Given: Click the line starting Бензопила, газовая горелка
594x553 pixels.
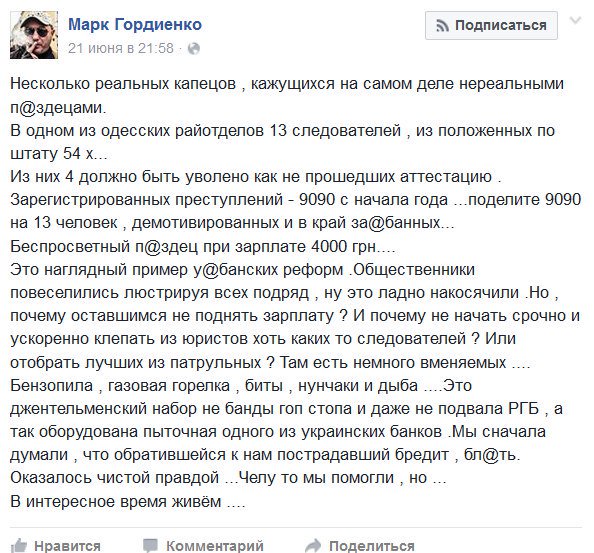Looking at the screenshot, I should click(241, 386).
